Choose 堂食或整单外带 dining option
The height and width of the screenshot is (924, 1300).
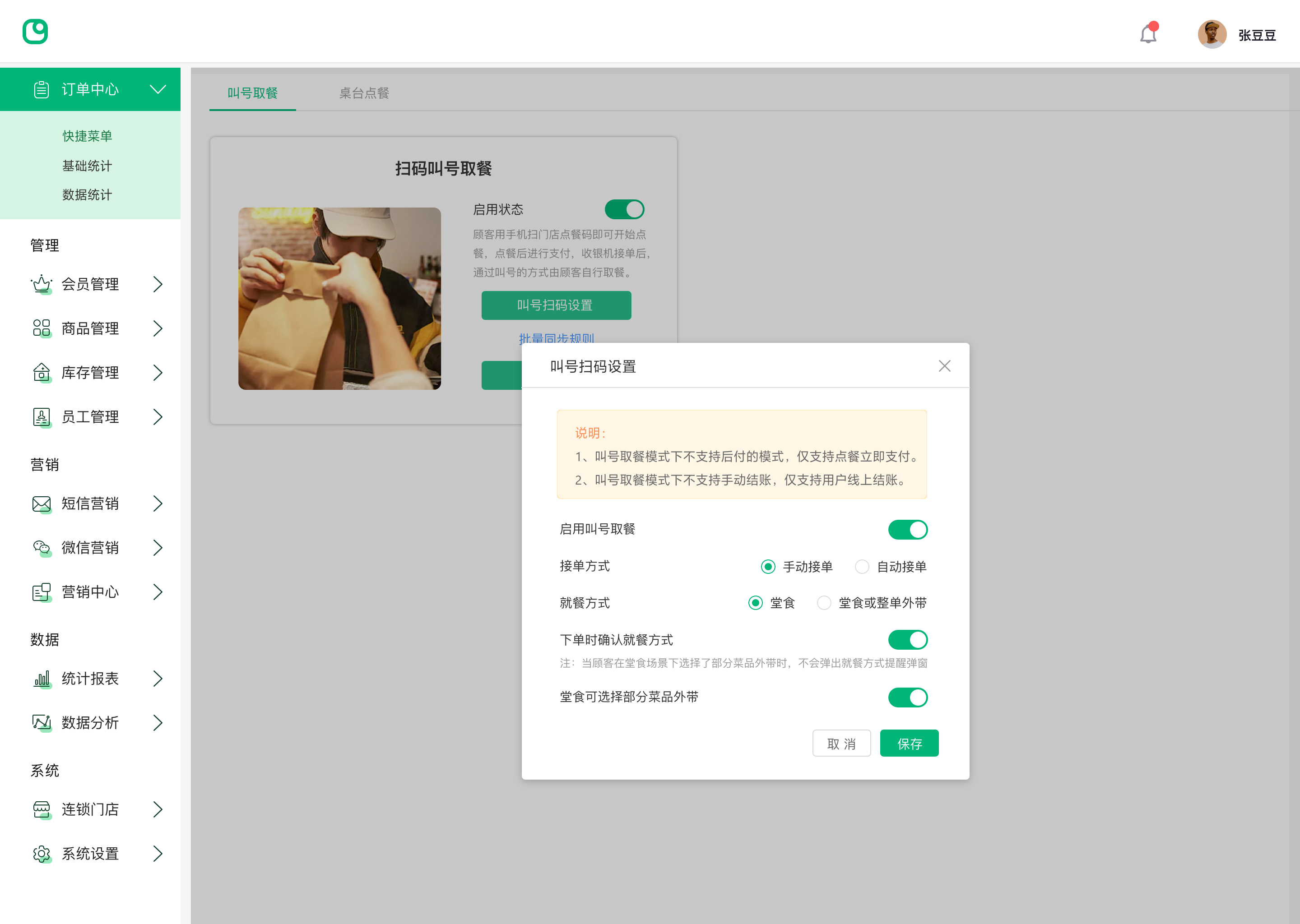[x=824, y=603]
